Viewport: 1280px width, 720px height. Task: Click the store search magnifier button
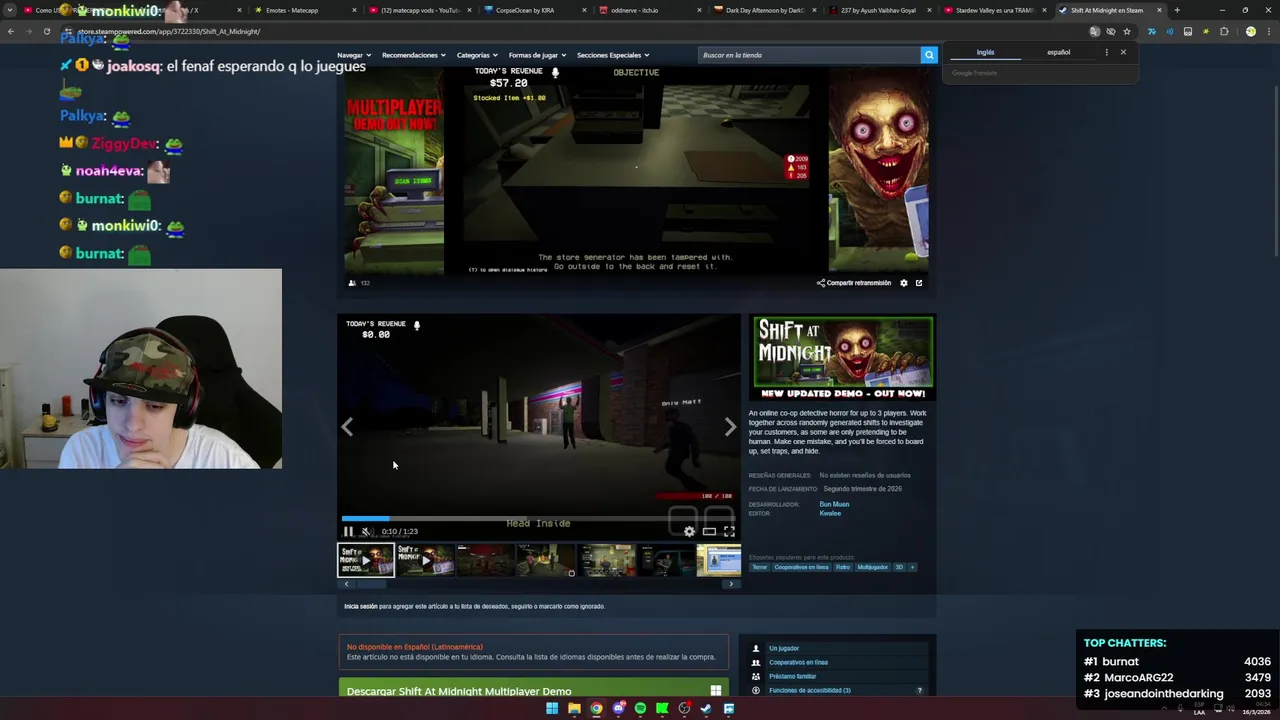[x=929, y=55]
